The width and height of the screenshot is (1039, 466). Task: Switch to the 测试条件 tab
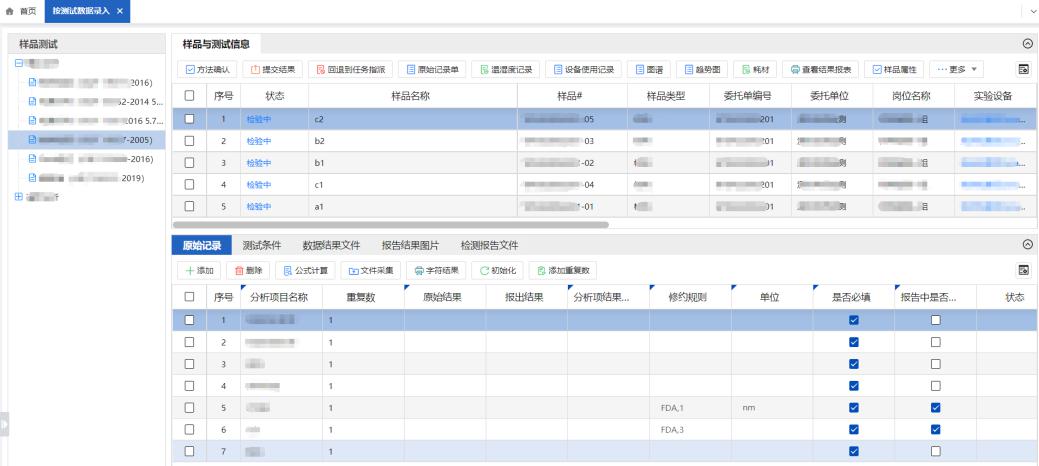[263, 246]
